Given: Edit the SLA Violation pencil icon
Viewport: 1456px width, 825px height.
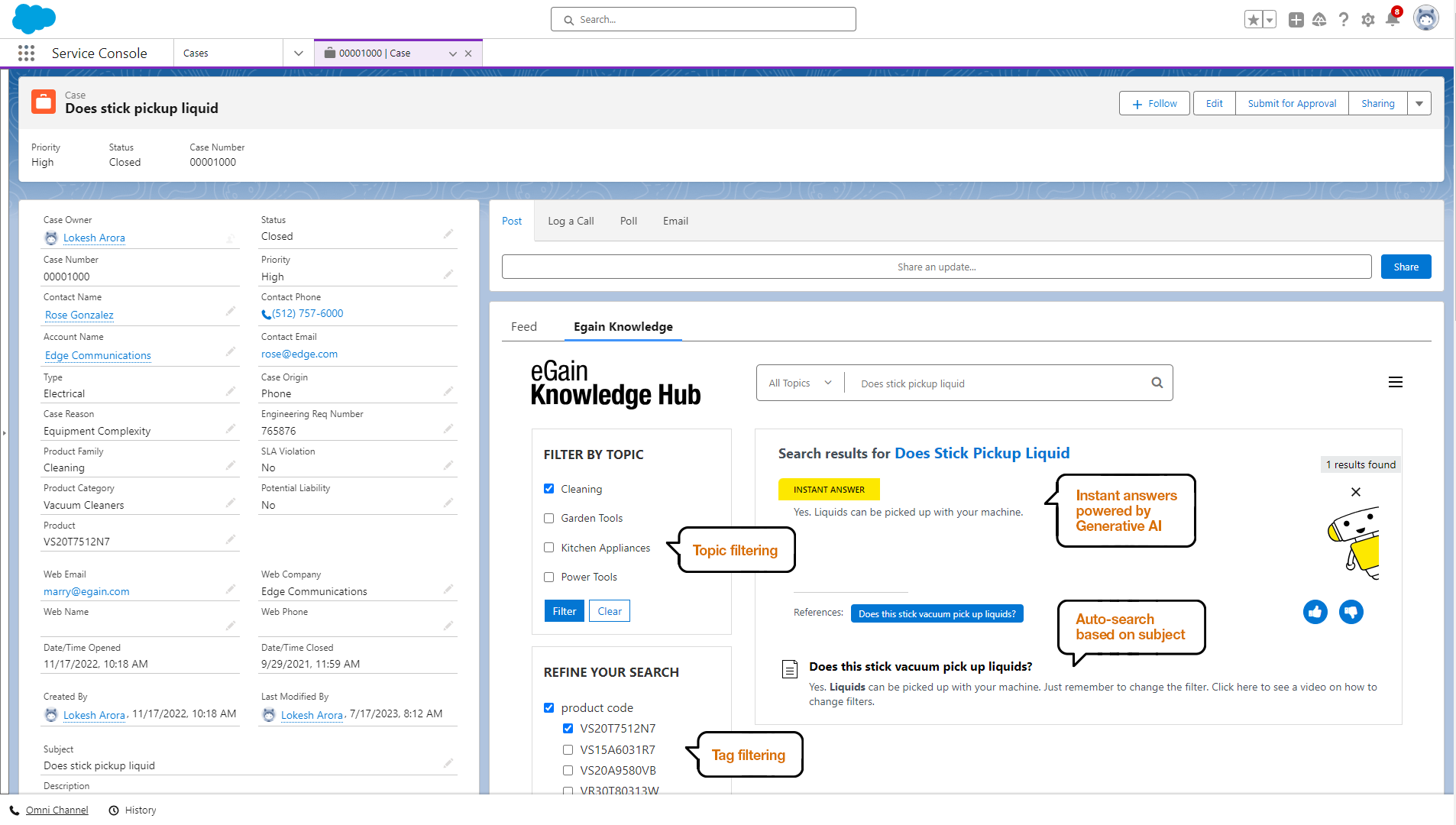Looking at the screenshot, I should [448, 465].
